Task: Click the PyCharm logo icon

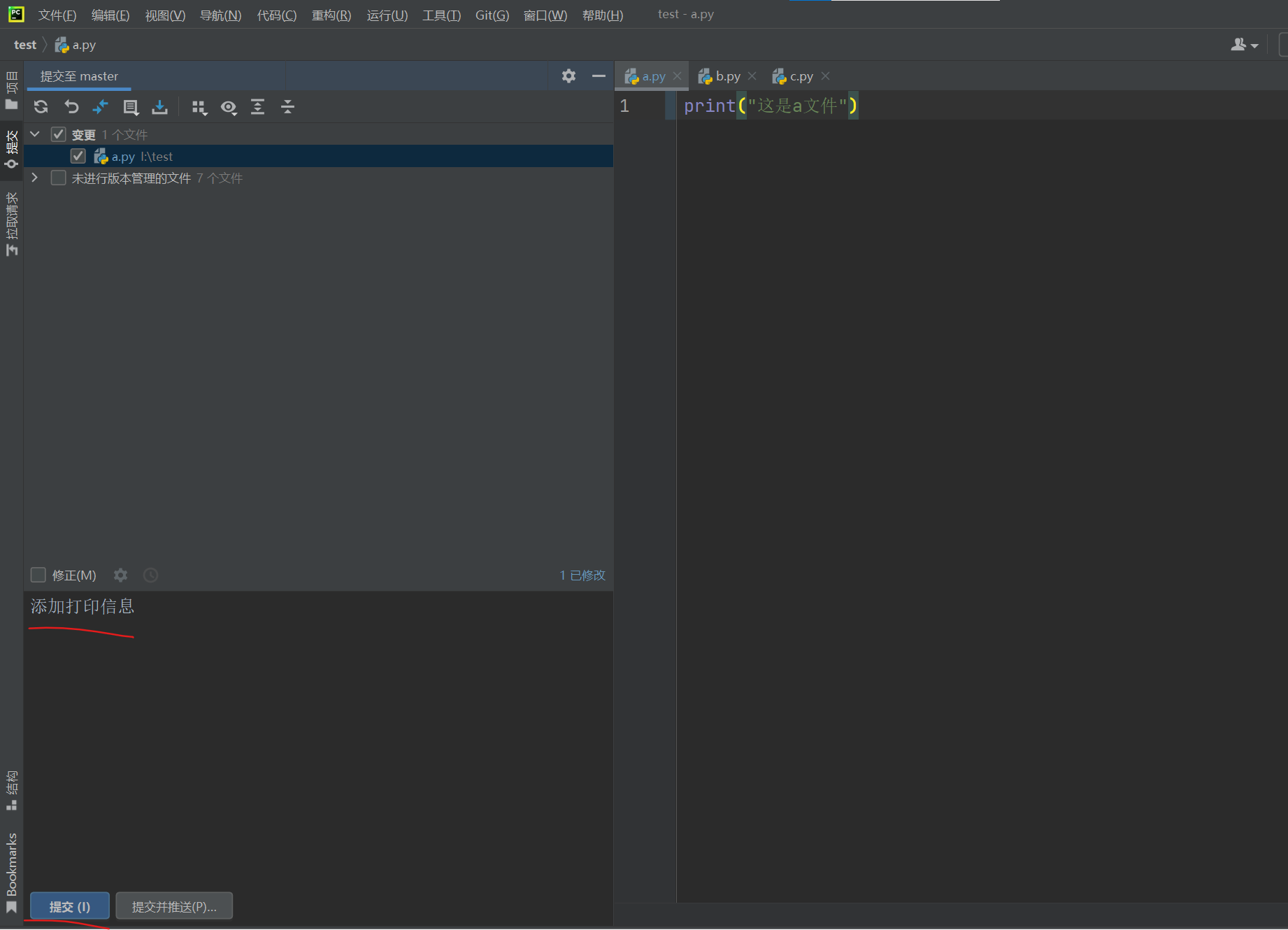Action: 16,14
